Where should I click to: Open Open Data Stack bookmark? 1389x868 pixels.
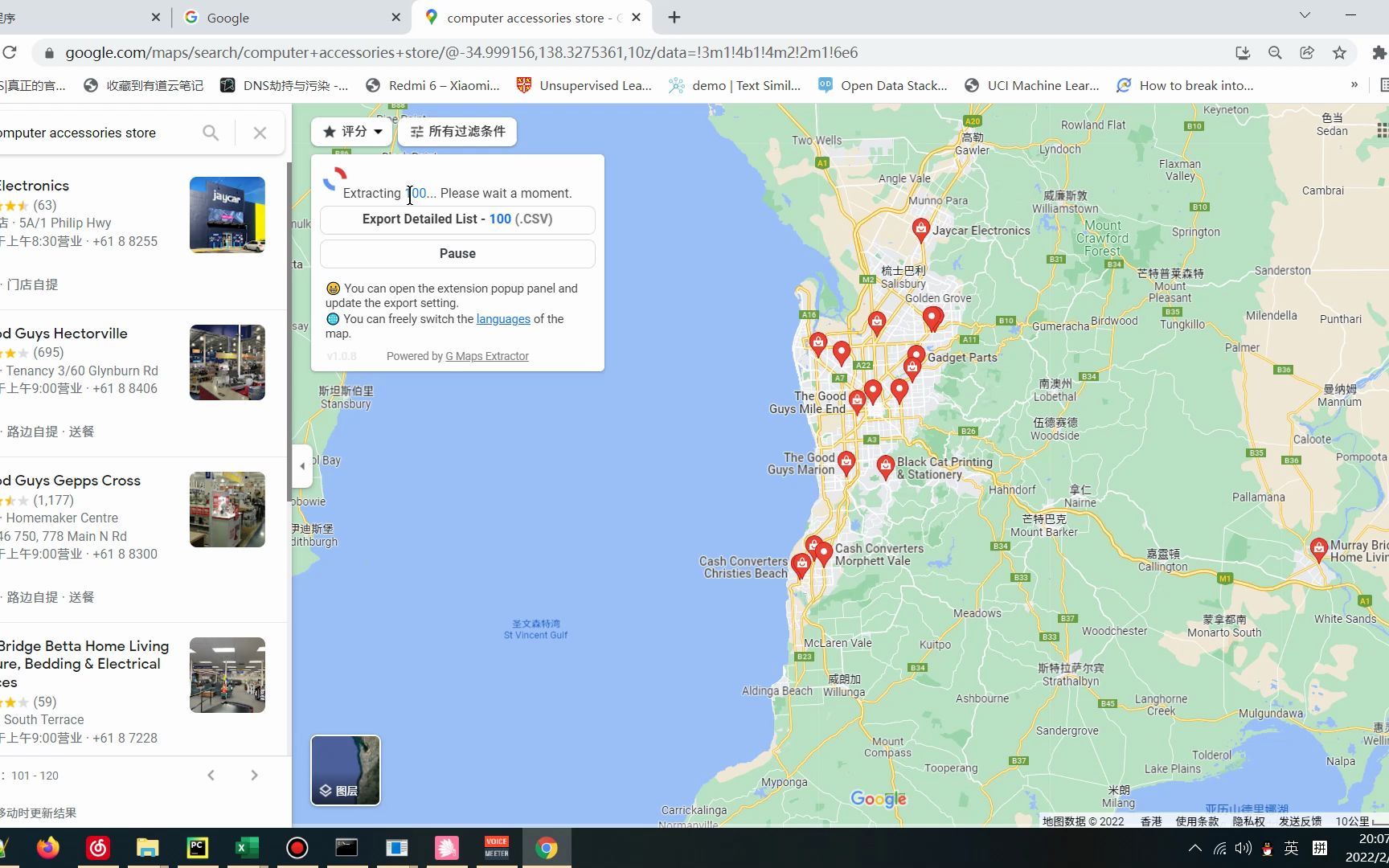(883, 85)
